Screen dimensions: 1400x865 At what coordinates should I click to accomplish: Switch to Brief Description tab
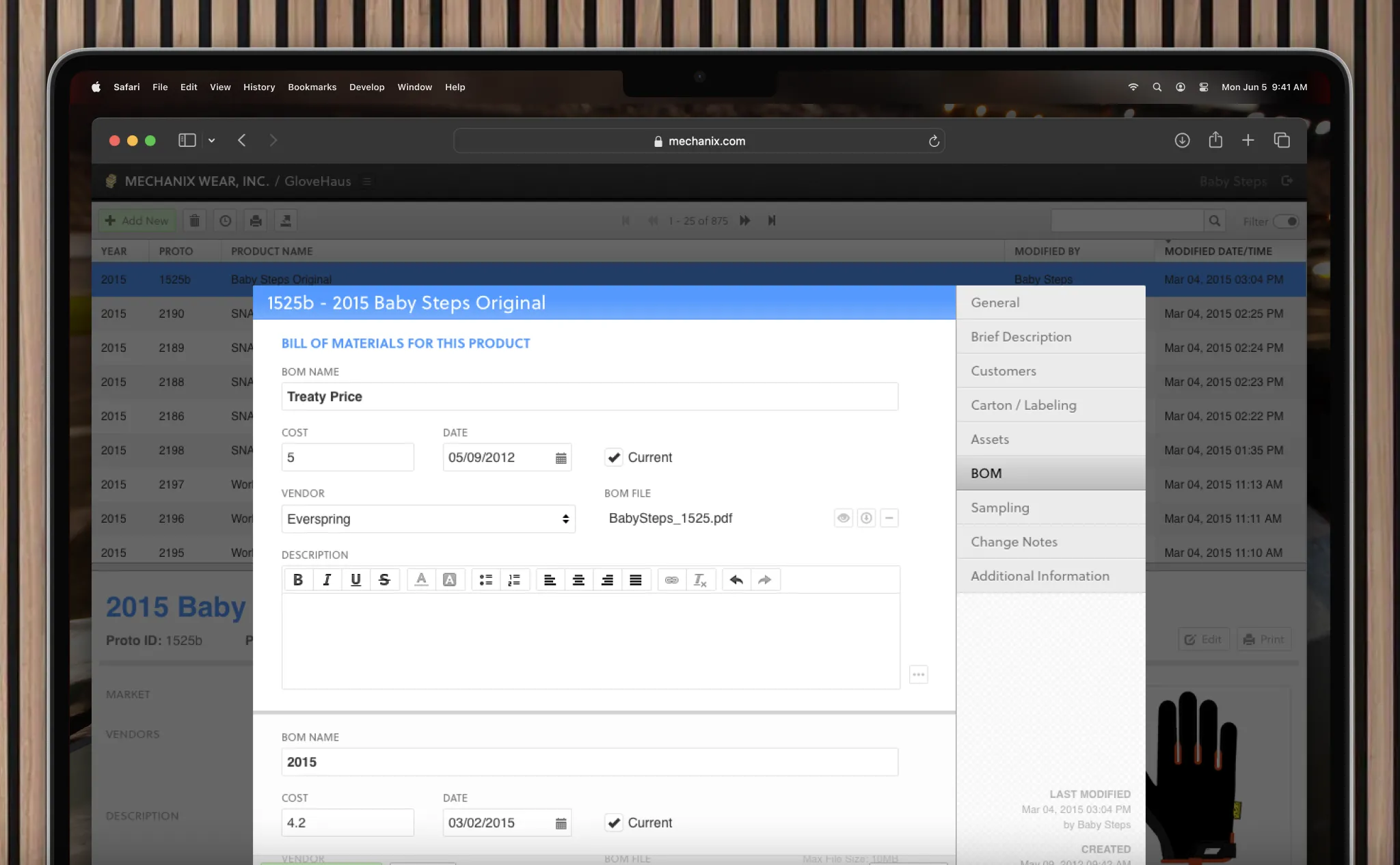(1051, 336)
